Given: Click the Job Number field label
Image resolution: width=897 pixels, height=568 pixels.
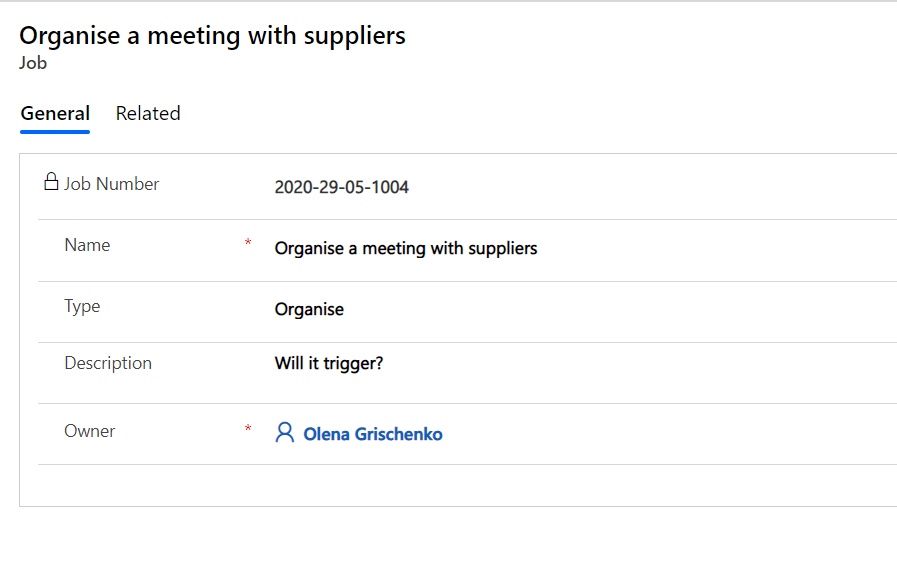Looking at the screenshot, I should (x=111, y=184).
